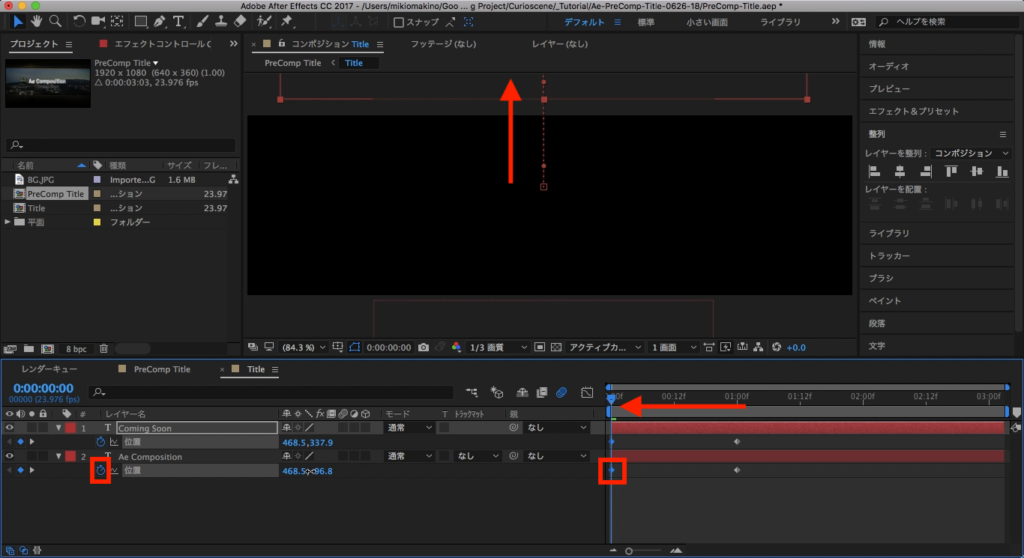Viewport: 1024px width, 558px height.
Task: Select the Puppet Pin tool
Action: 287,21
